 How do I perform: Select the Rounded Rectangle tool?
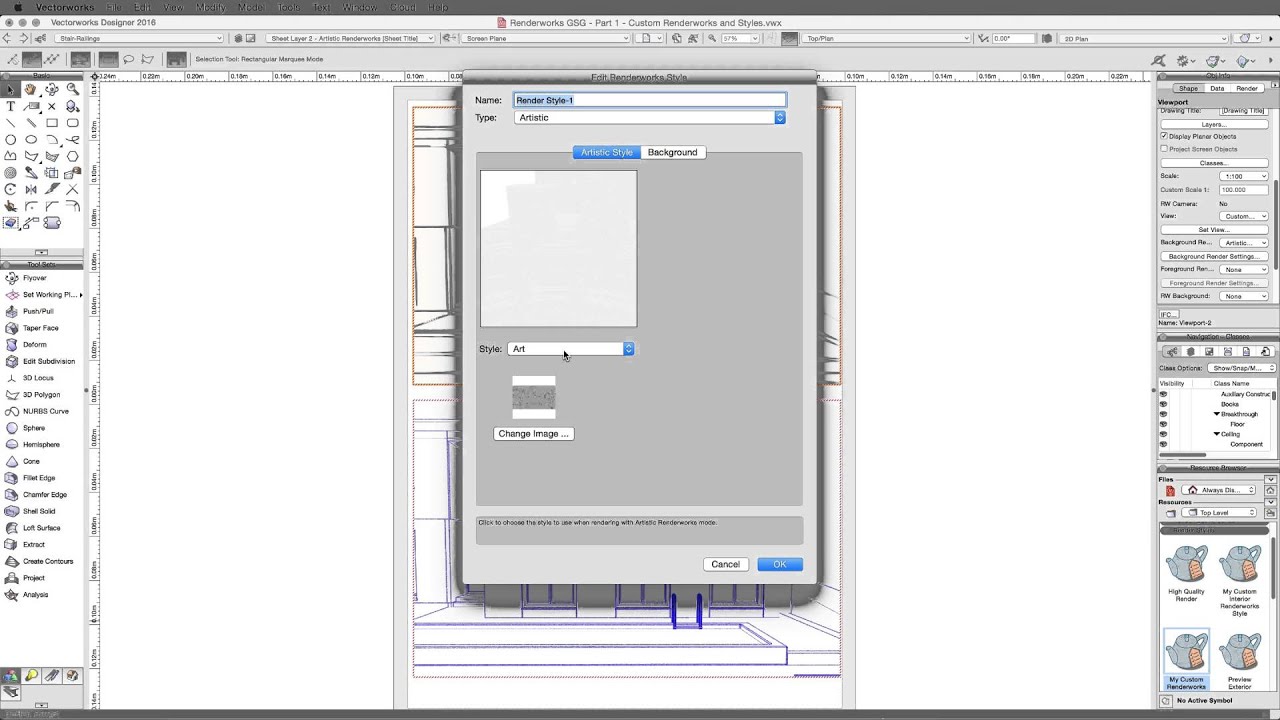coord(73,123)
